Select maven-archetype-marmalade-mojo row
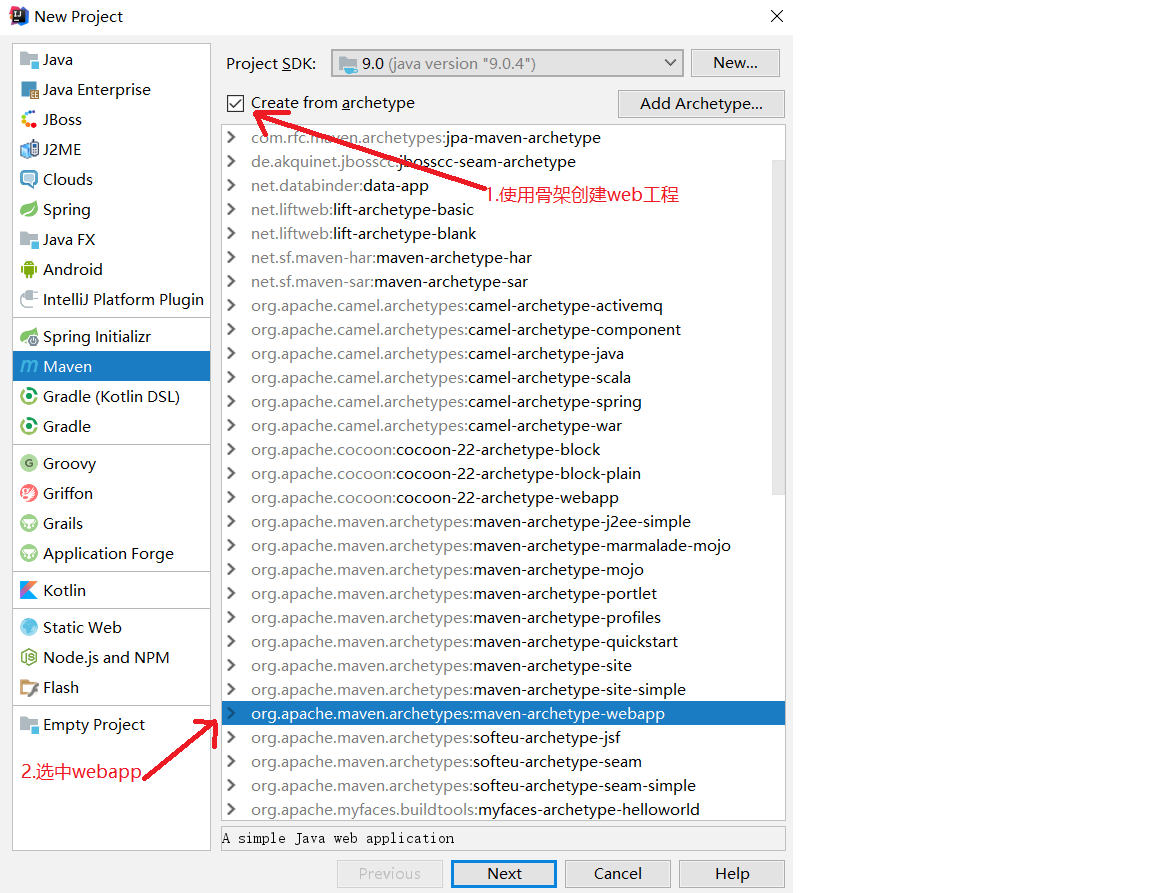This screenshot has width=1152, height=893. point(503,545)
